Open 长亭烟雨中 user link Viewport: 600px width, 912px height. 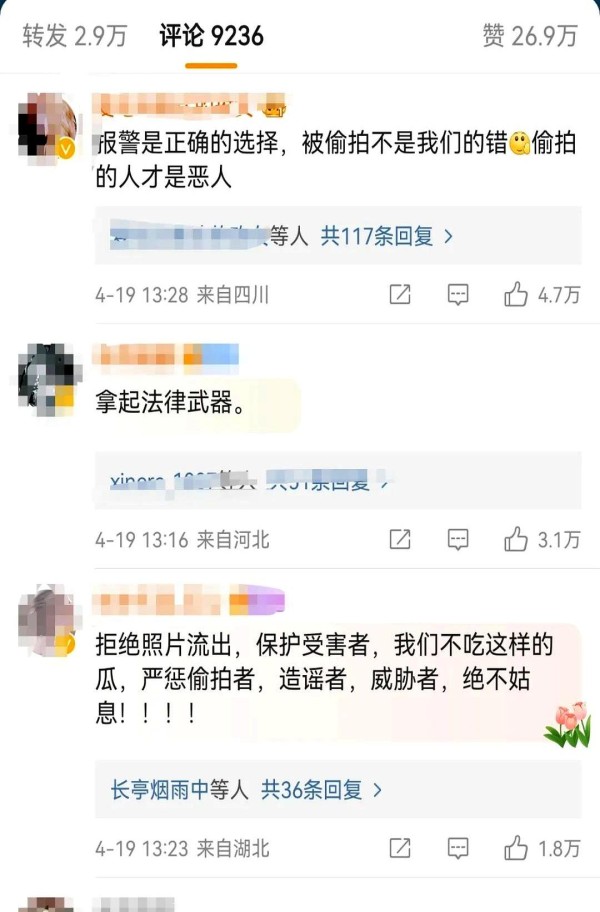click(x=179, y=790)
